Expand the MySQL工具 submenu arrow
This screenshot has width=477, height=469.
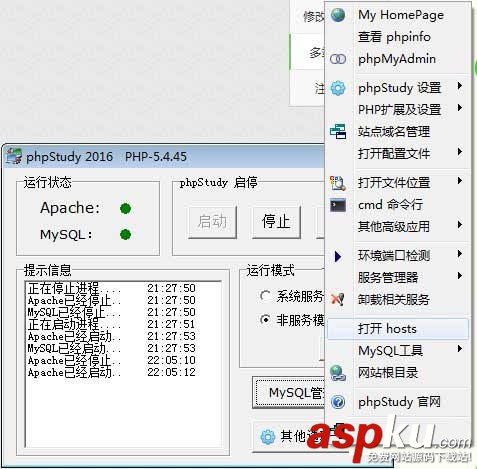pyautogui.click(x=460, y=349)
